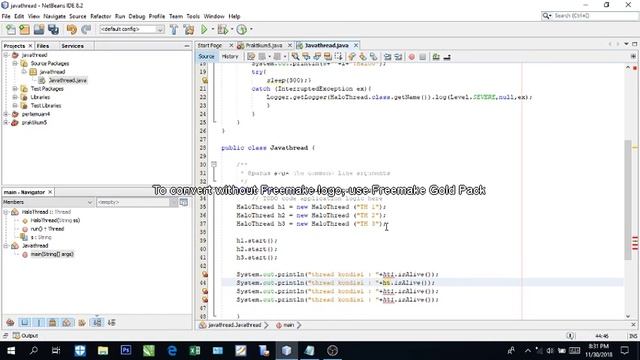Toggle Show Inner Classes filter in Navigator
640x360 pixels.
click(67, 322)
